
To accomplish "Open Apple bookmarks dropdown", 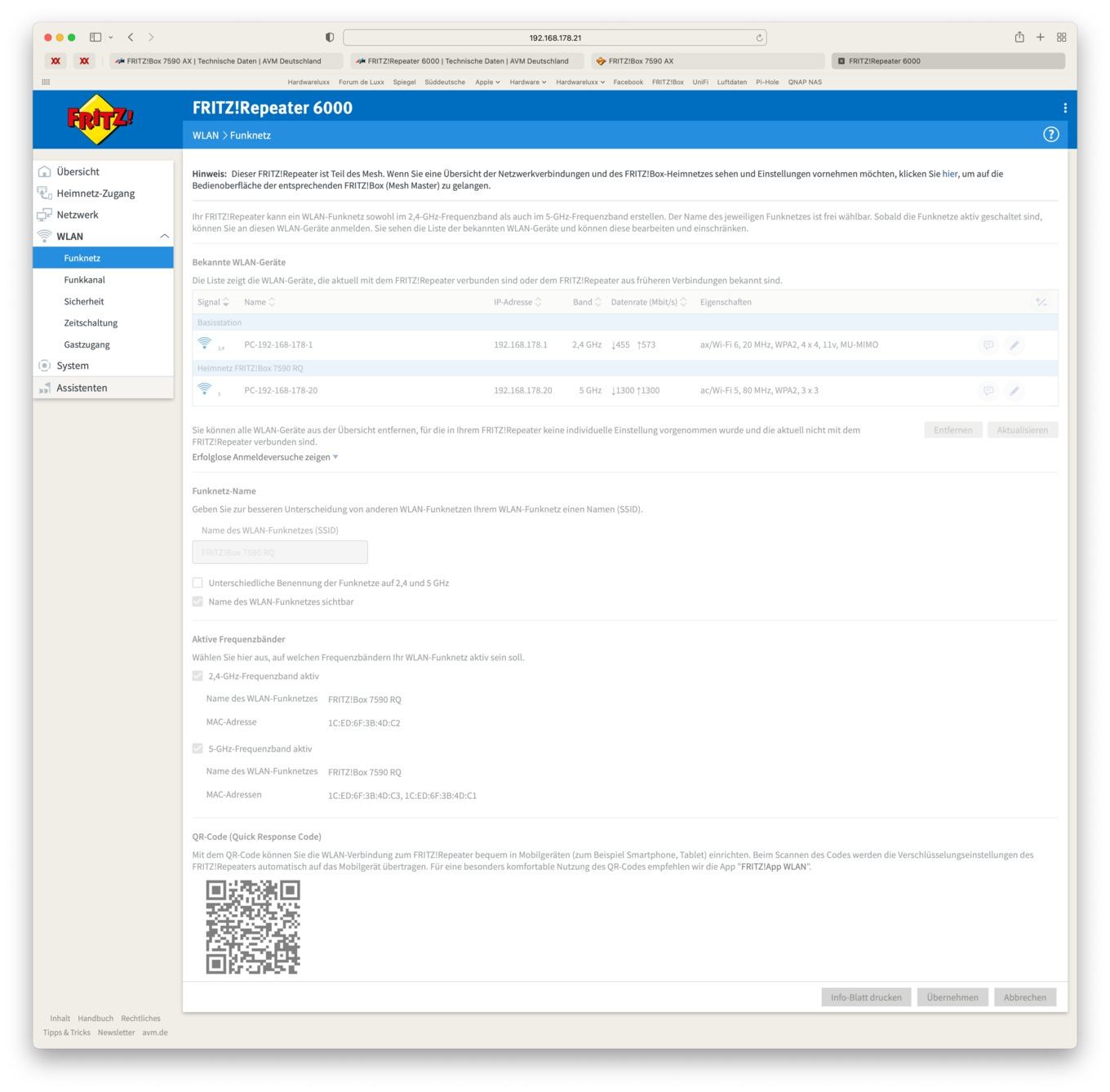I will point(487,82).
